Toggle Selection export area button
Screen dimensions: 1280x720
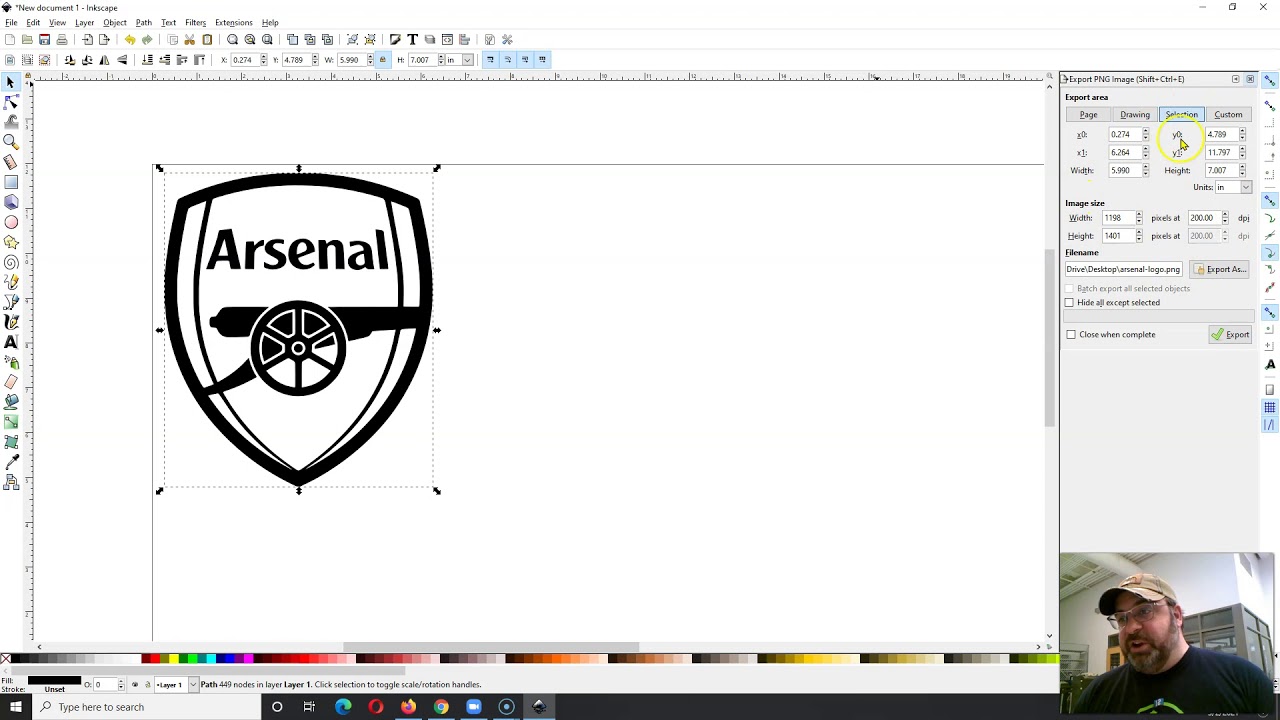point(1181,115)
